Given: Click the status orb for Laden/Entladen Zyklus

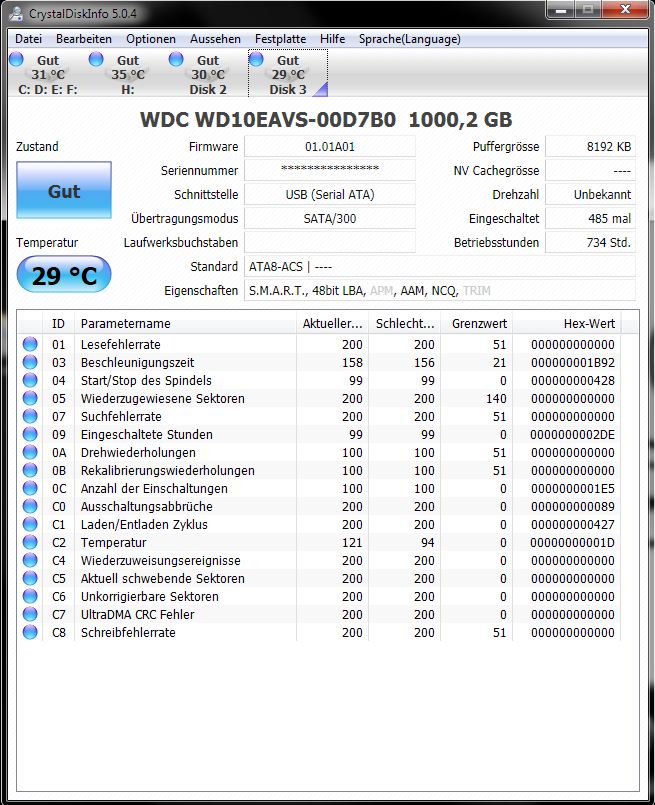Looking at the screenshot, I should click(x=30, y=524).
